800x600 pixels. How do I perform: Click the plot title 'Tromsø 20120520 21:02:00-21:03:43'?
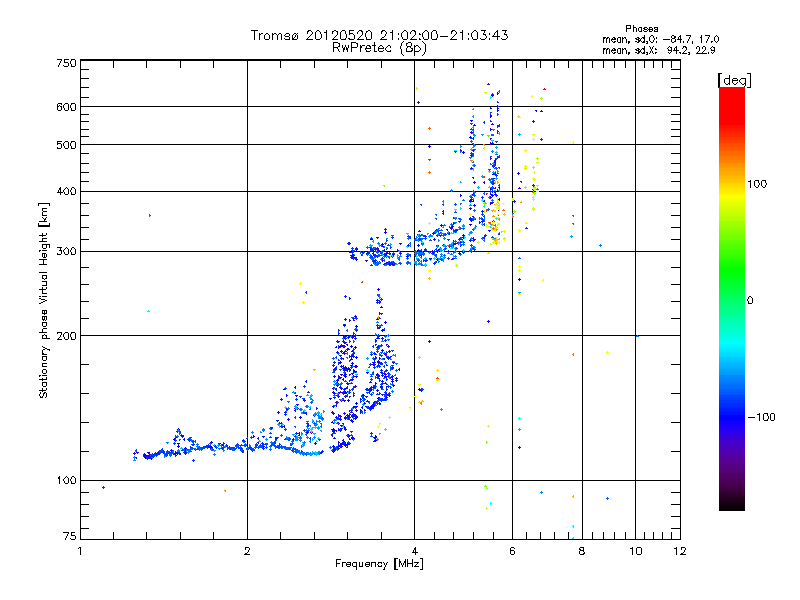[379, 35]
